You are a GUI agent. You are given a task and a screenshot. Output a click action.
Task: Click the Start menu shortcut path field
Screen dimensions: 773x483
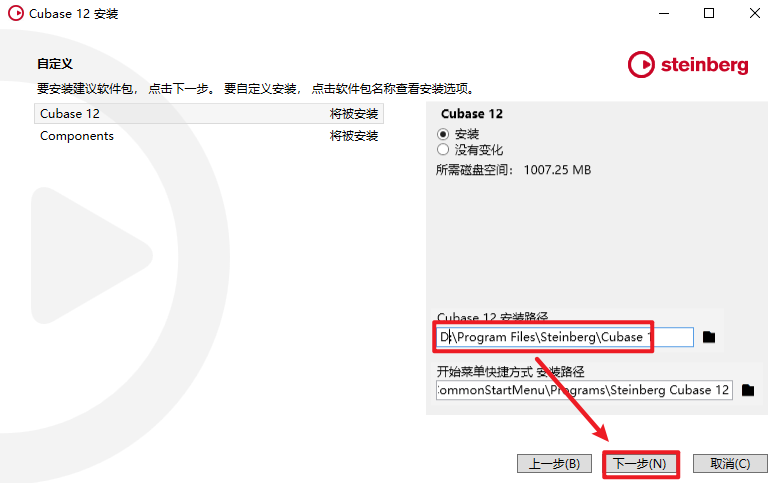click(584, 390)
